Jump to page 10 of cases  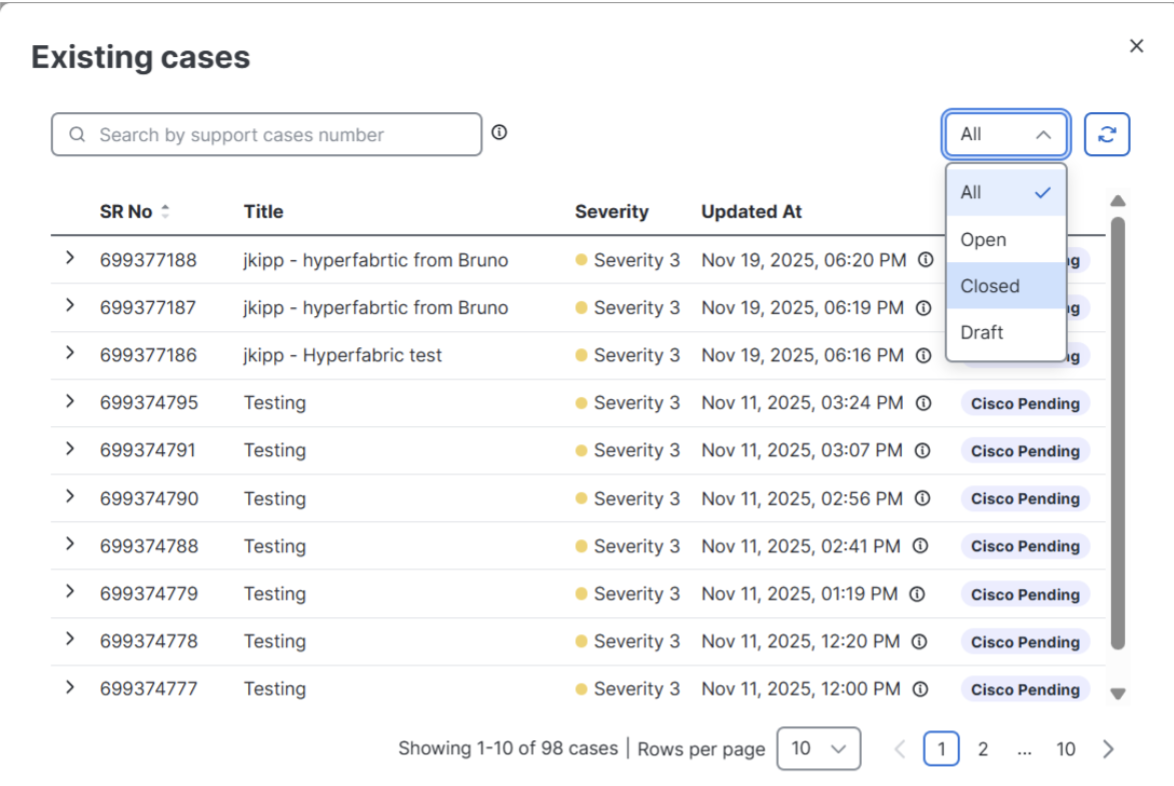pyautogui.click(x=1066, y=749)
